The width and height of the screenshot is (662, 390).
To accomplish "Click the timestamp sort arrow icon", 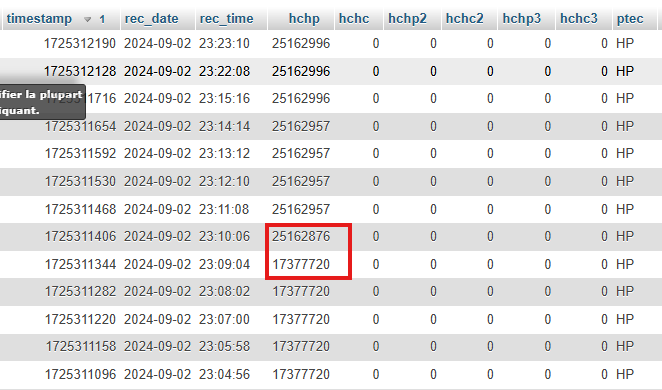I will 87,19.
